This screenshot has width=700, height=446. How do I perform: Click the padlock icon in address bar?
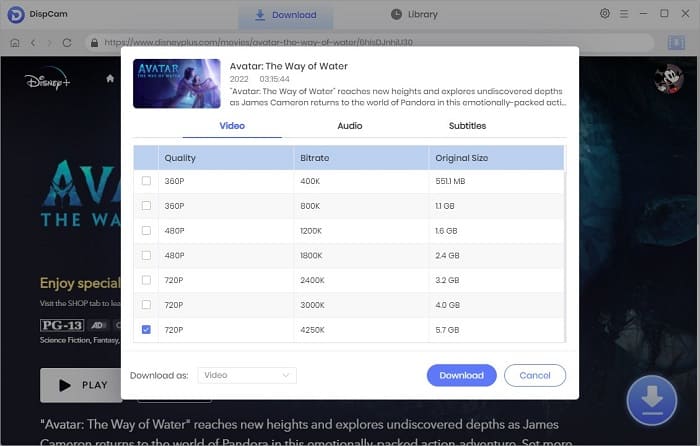point(94,43)
